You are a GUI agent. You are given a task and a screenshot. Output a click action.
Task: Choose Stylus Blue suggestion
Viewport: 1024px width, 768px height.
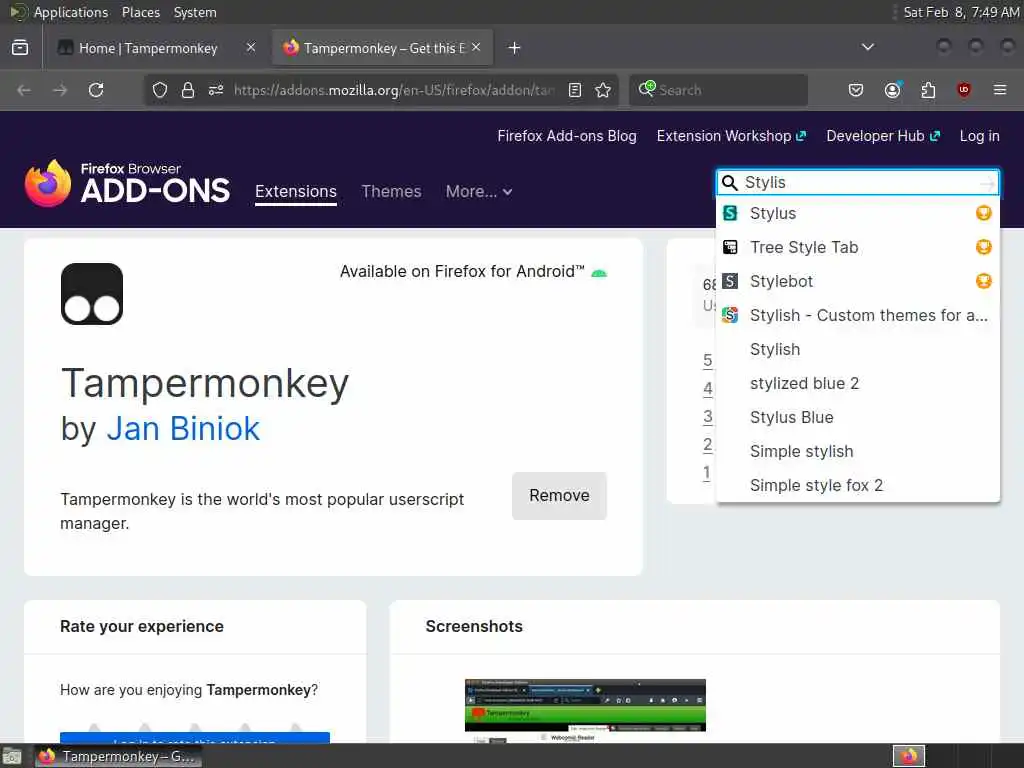pyautogui.click(x=857, y=417)
